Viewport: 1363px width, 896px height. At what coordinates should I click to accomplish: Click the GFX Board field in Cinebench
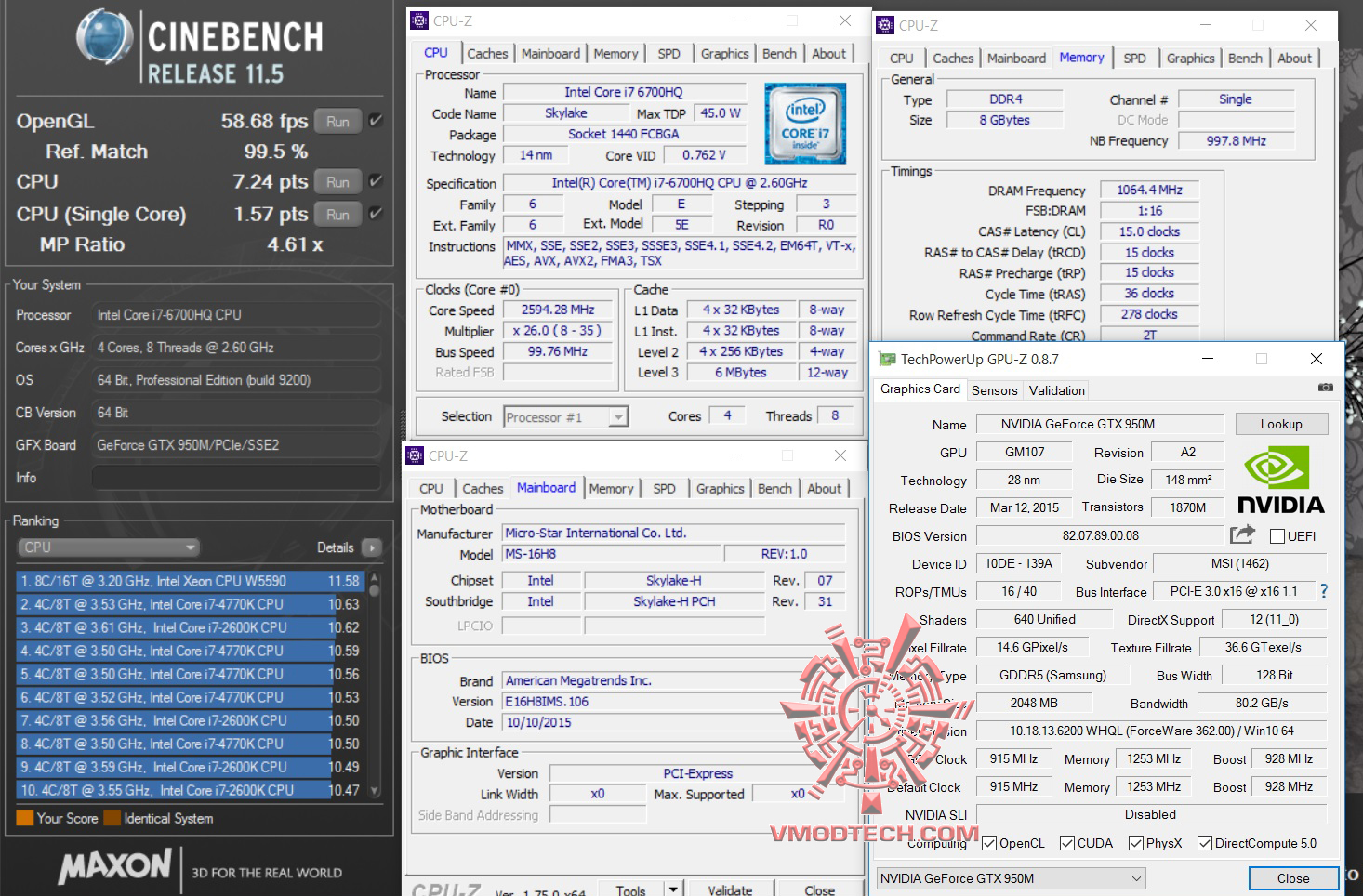tap(236, 445)
